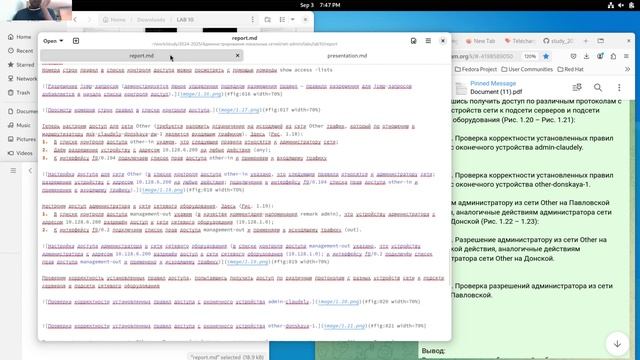Switch to the New Tab browser tab
This screenshot has height=360, width=640.
[x=480, y=41]
